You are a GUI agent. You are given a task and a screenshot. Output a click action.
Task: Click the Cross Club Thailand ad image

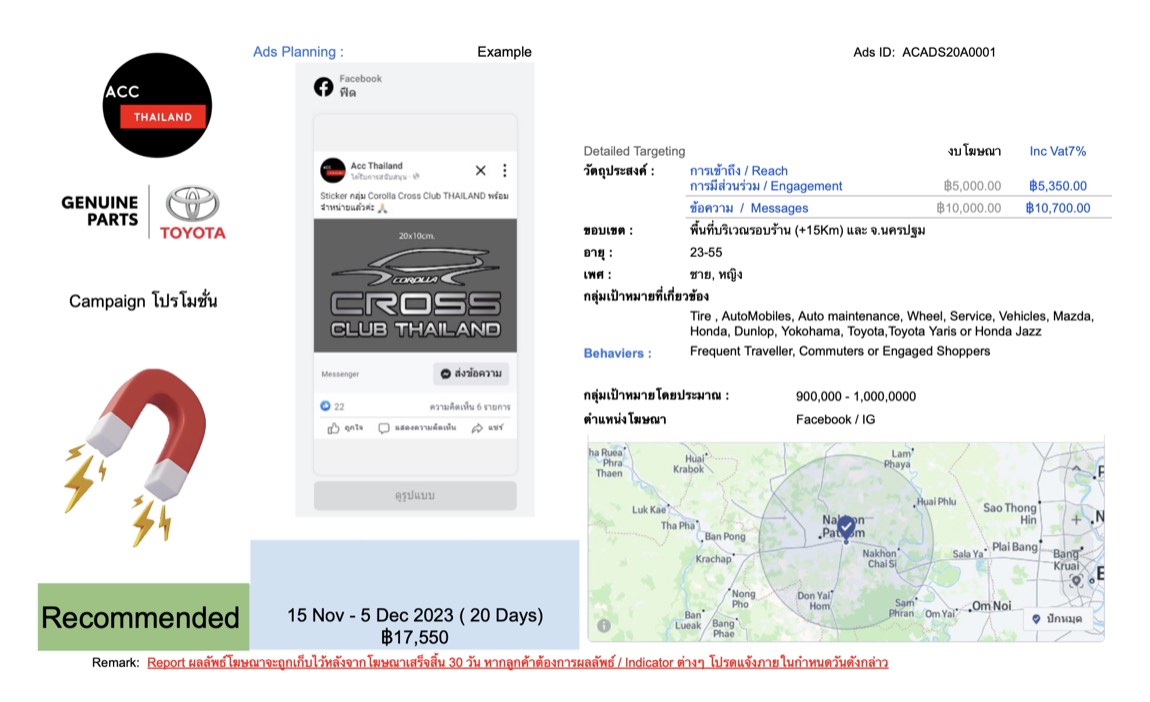[415, 285]
